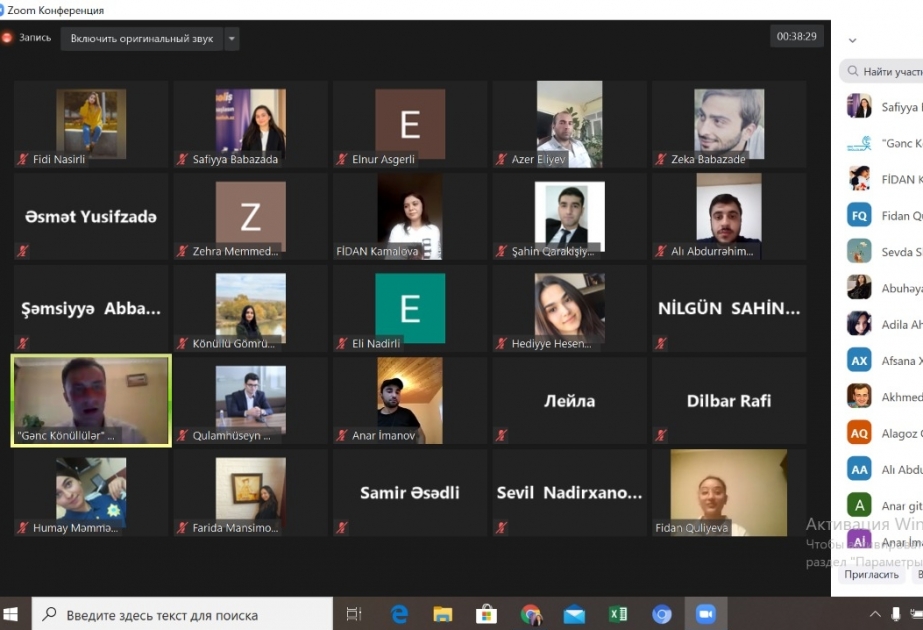Viewport: 923px width, 630px height.
Task: Focus the participant search field
Action: click(x=881, y=71)
